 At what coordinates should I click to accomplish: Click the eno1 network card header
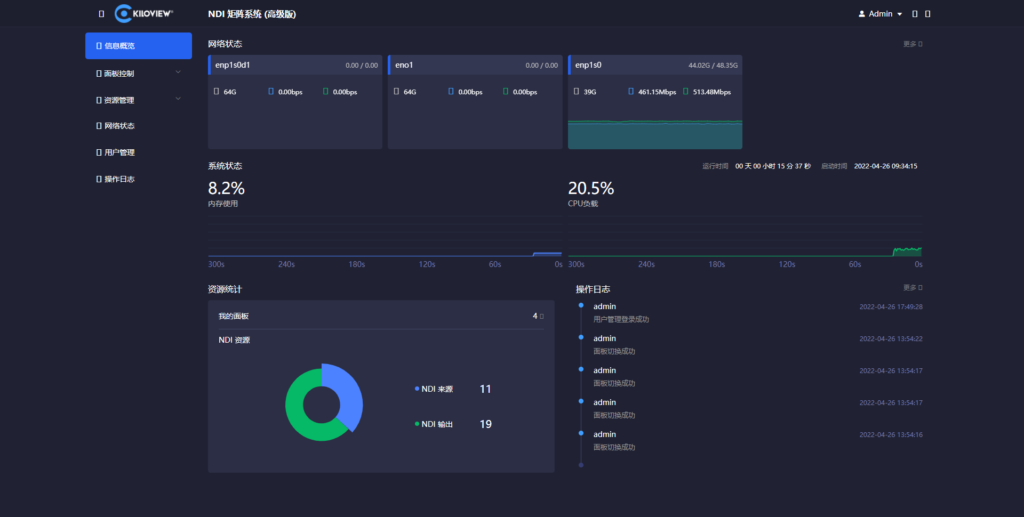(475, 65)
